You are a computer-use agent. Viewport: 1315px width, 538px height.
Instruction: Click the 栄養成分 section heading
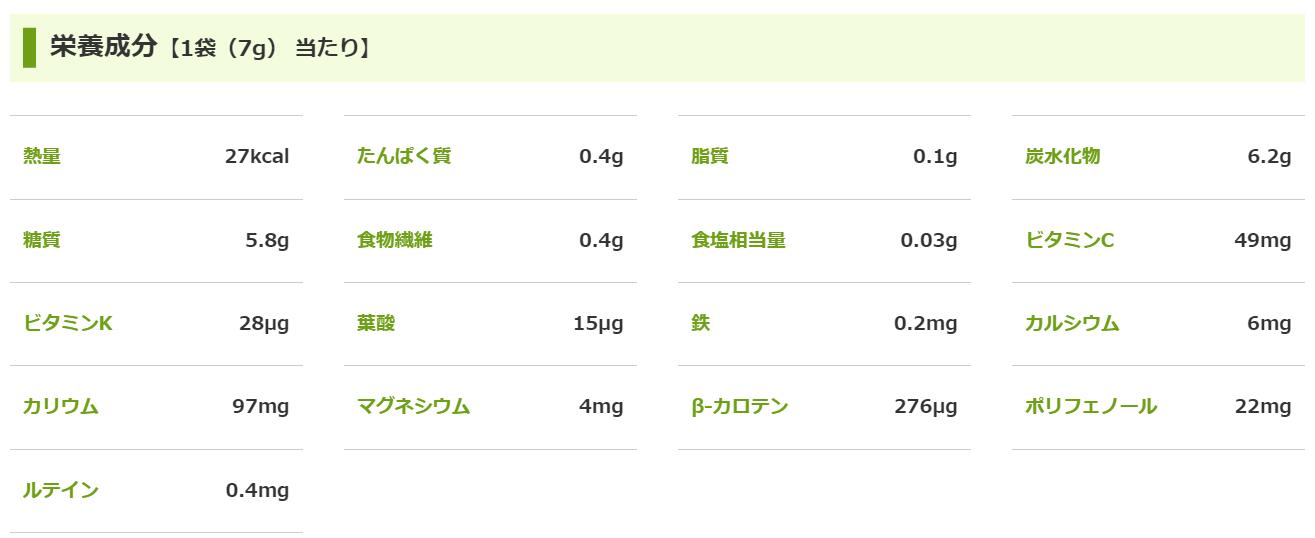(x=104, y=47)
